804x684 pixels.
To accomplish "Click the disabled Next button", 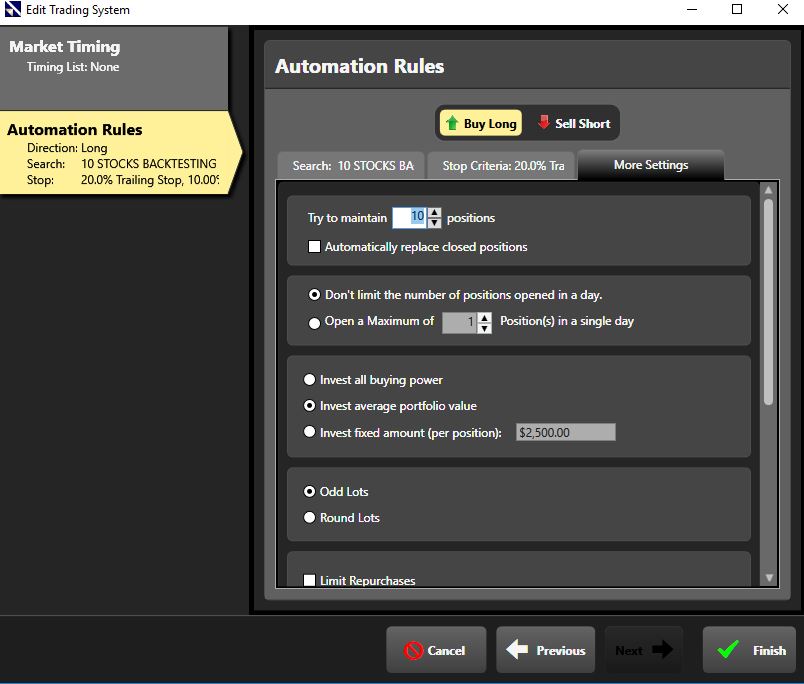I will click(x=644, y=650).
